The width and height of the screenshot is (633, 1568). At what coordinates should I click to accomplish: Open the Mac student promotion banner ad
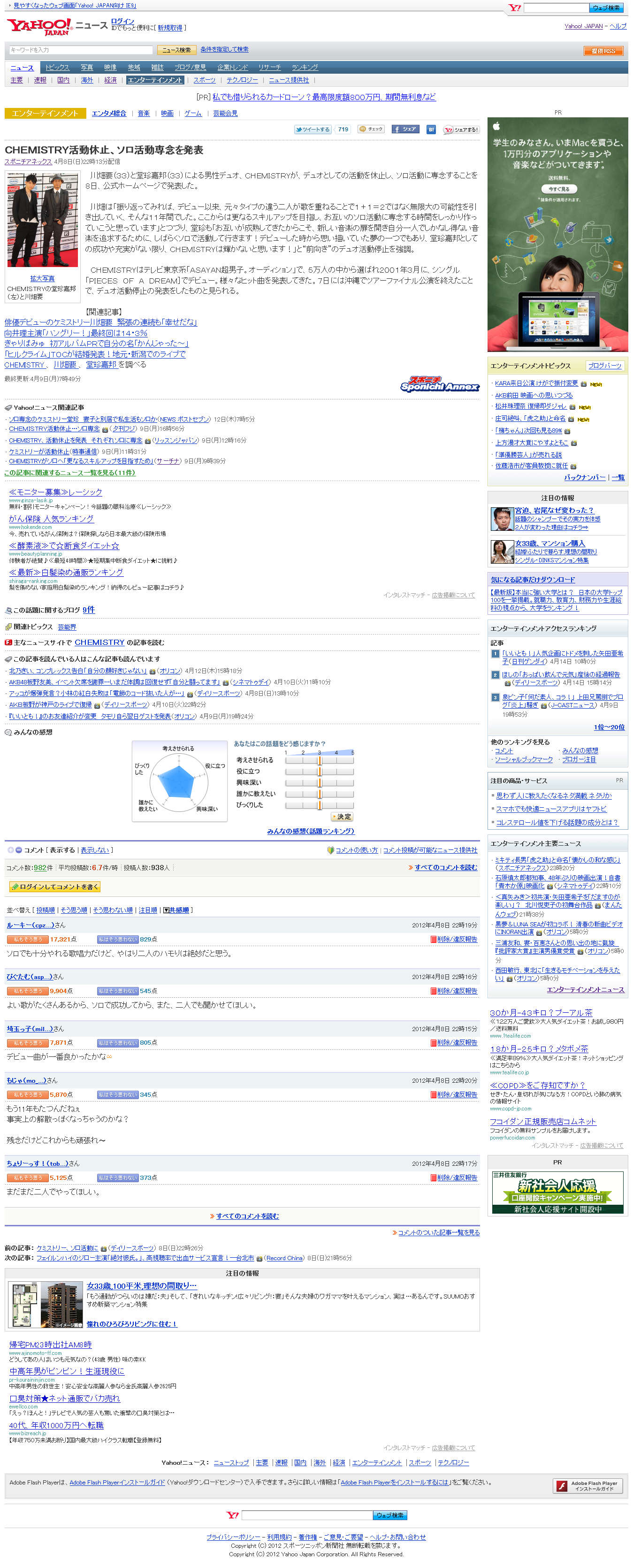tap(557, 235)
